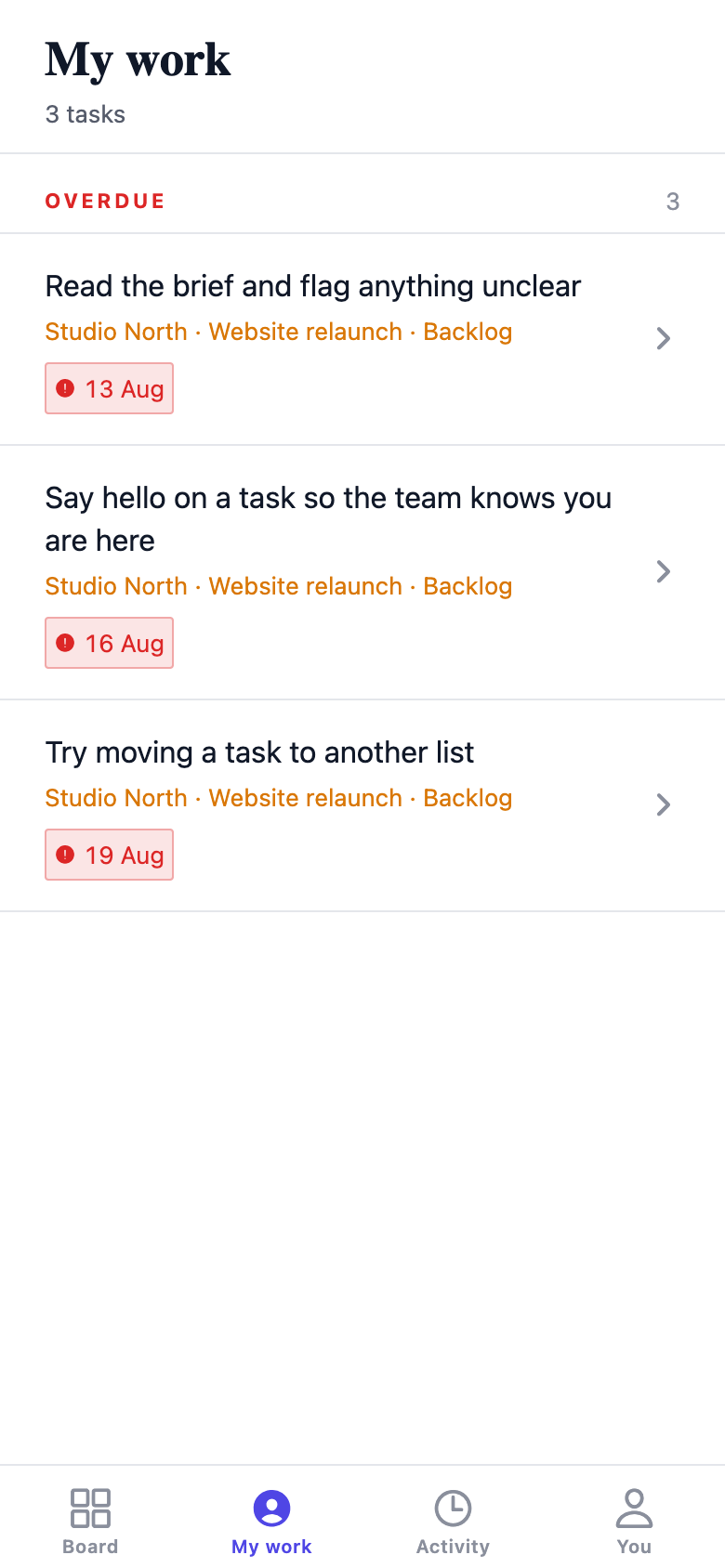Open the chevron for the 'Say hello' task
Viewport: 725px width, 1568px height.
(663, 571)
